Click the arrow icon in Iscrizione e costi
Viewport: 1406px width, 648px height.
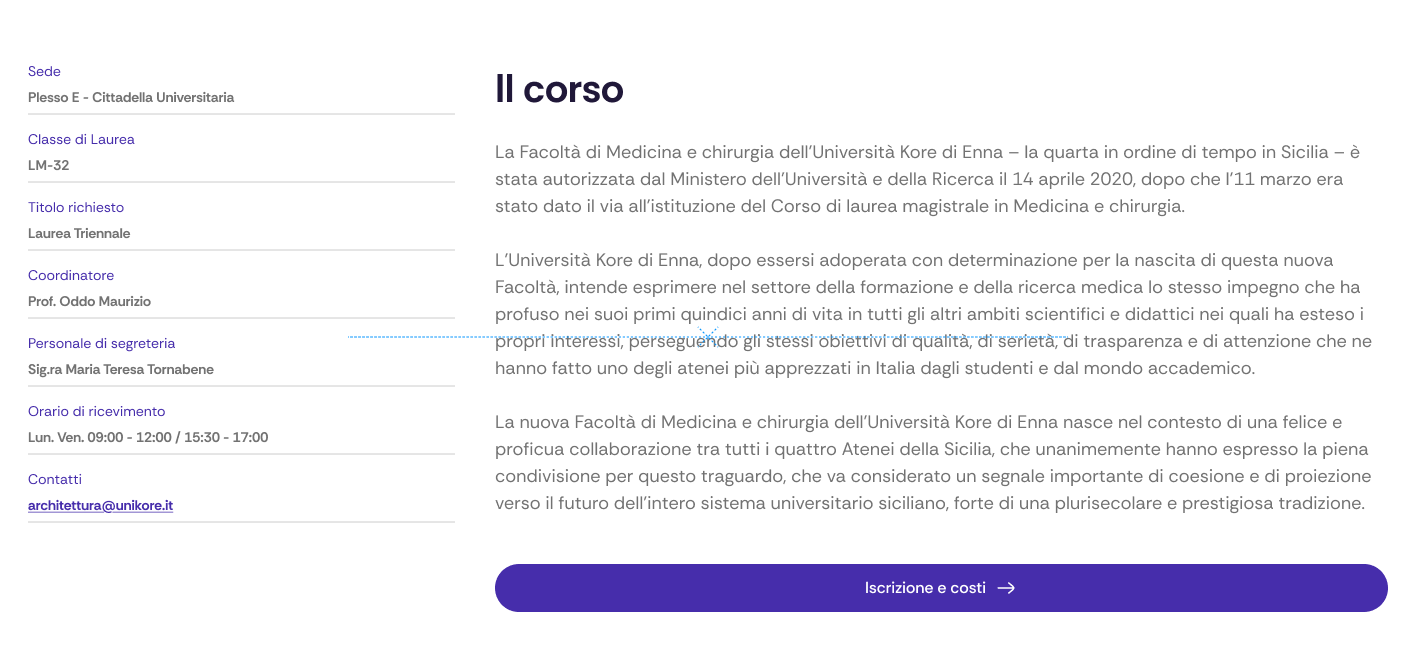click(1007, 588)
